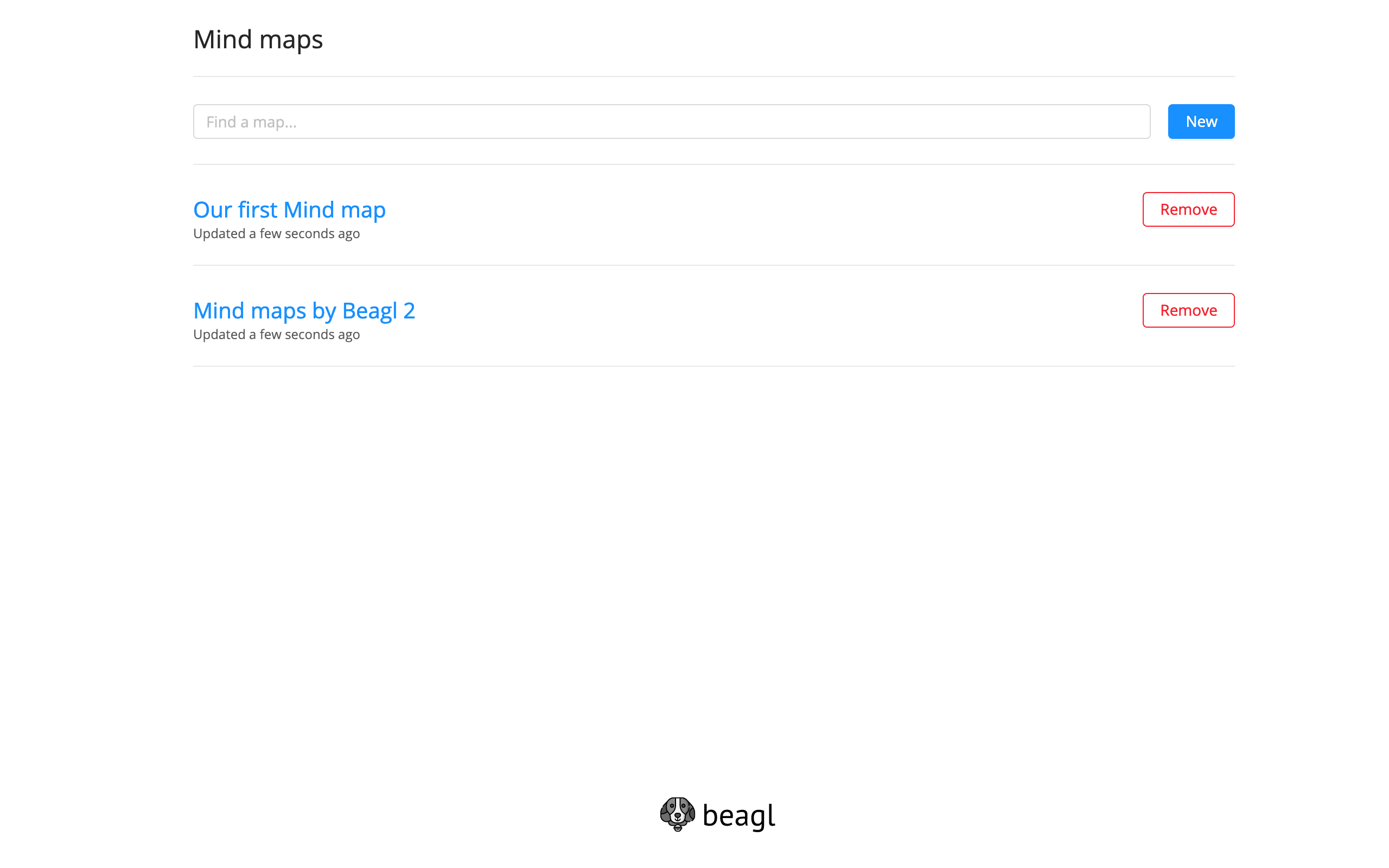Click the first red Remove button
The image size is (1389, 868).
1188,209
